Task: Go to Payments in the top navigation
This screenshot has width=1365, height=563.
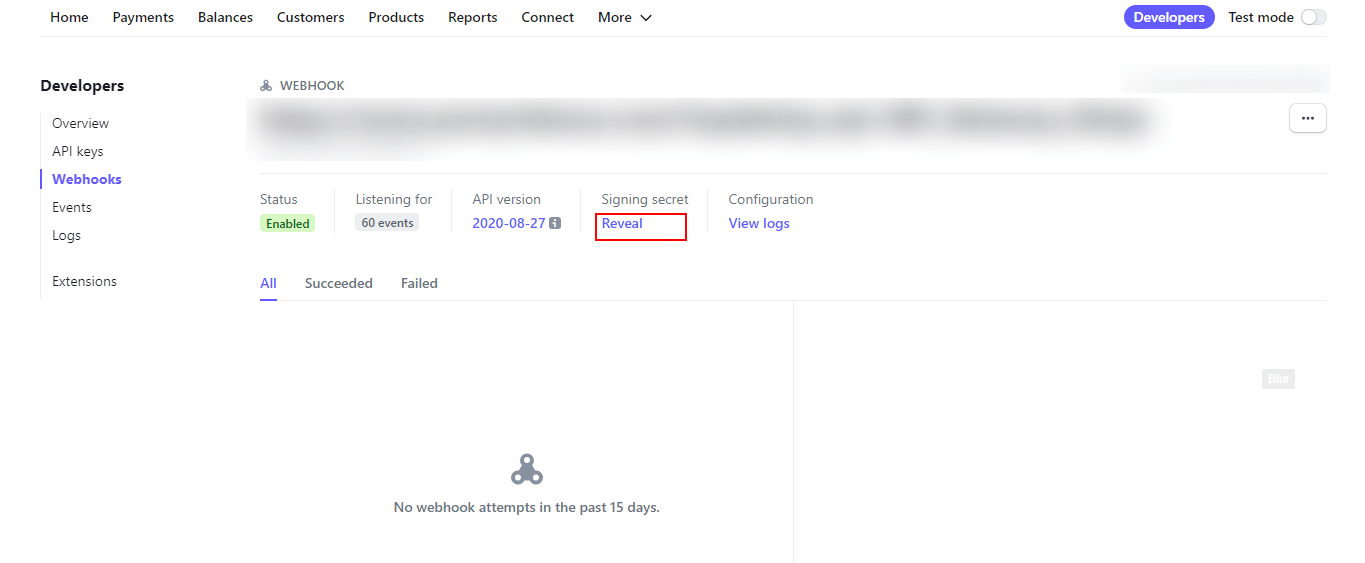Action: (143, 17)
